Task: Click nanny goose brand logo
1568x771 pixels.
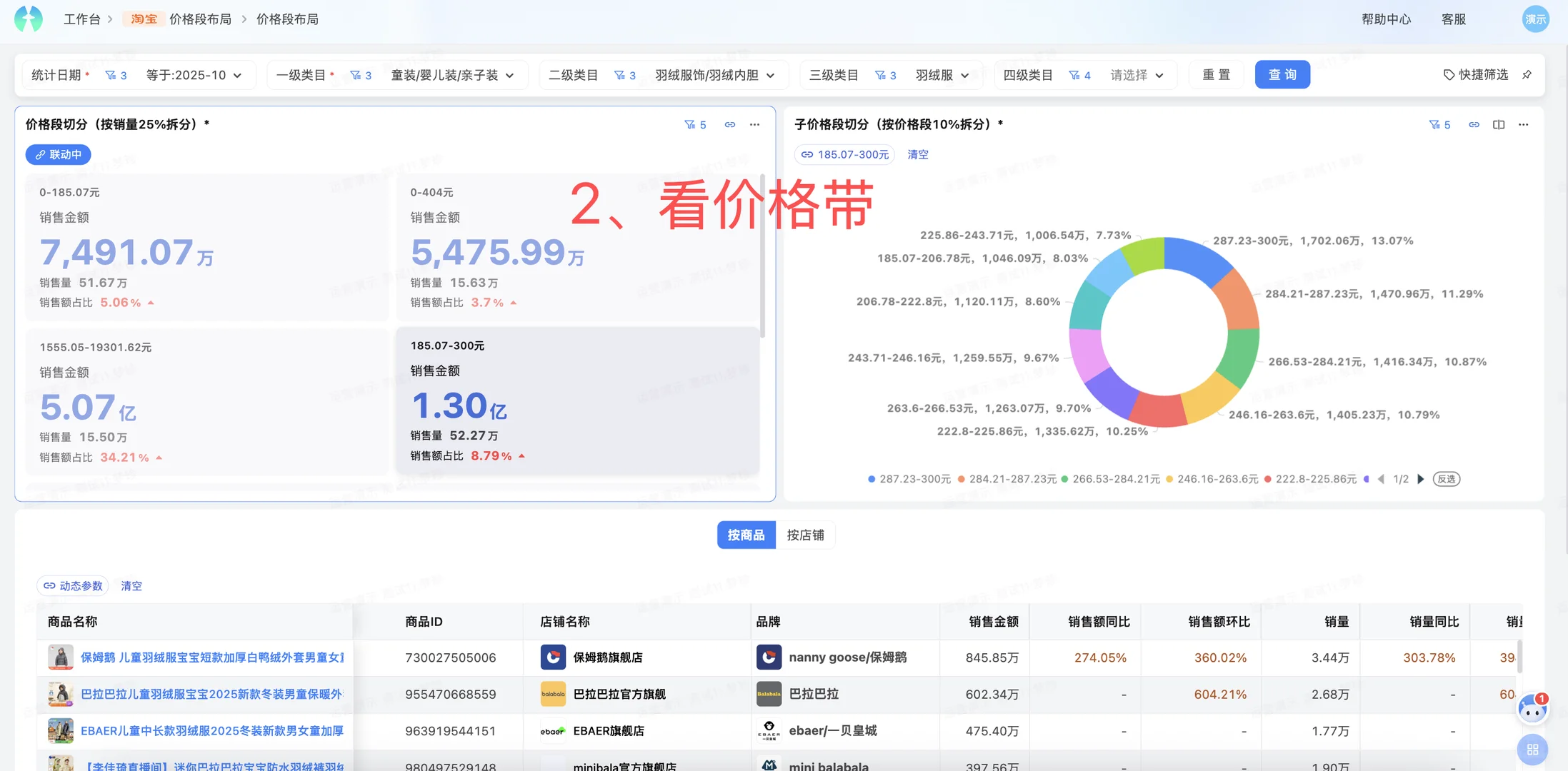Action: point(769,657)
